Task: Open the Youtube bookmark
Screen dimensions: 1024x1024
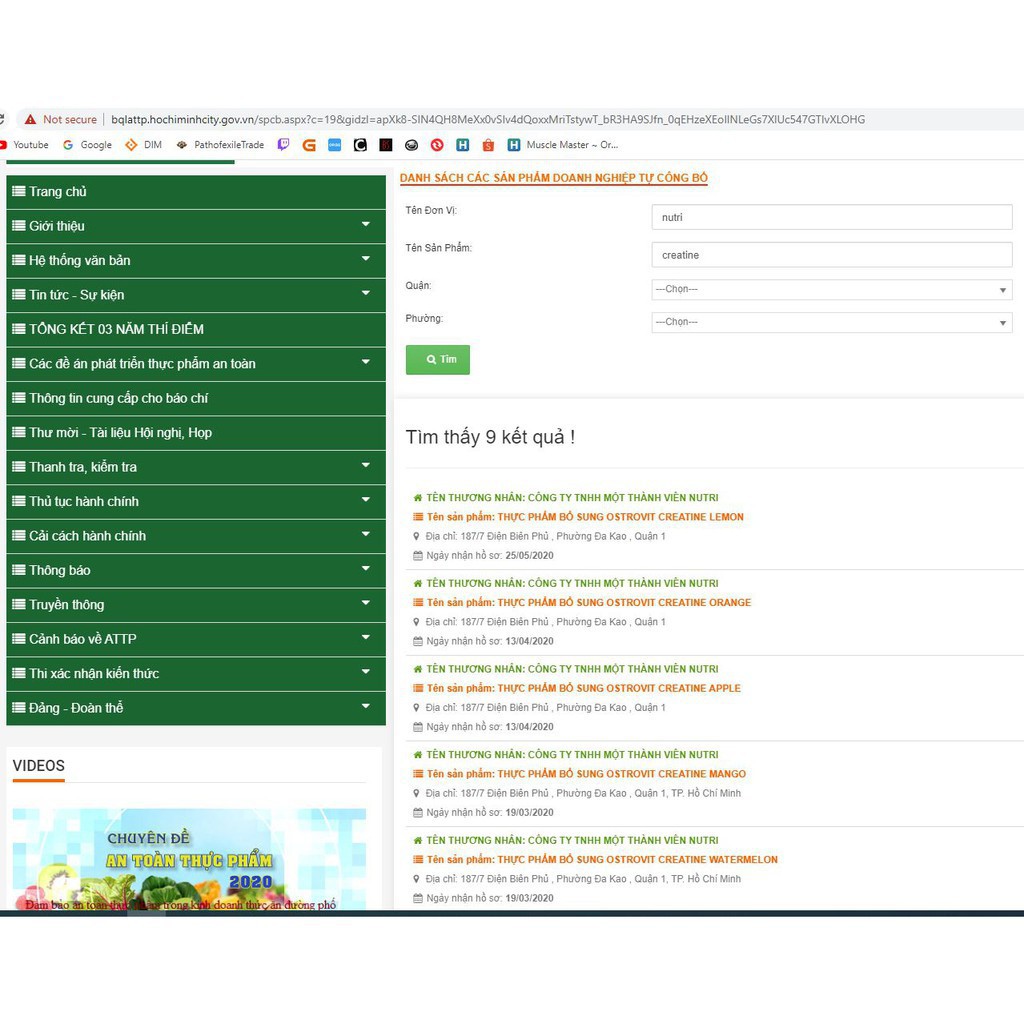Action: pyautogui.click(x=25, y=145)
